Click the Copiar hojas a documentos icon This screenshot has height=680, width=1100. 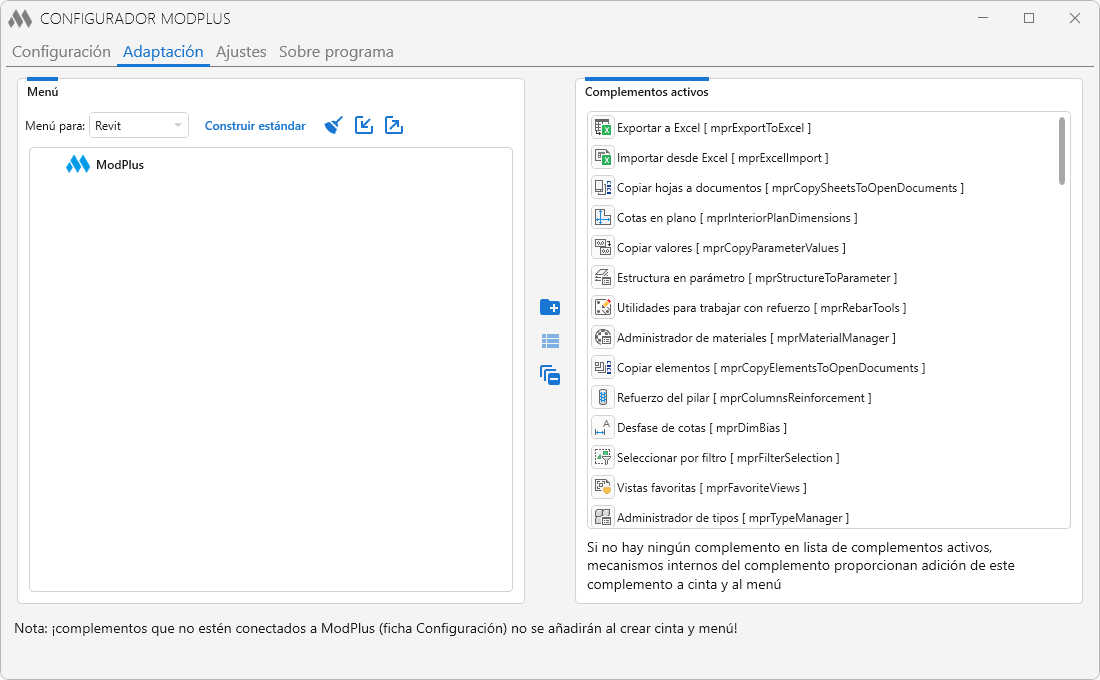603,187
